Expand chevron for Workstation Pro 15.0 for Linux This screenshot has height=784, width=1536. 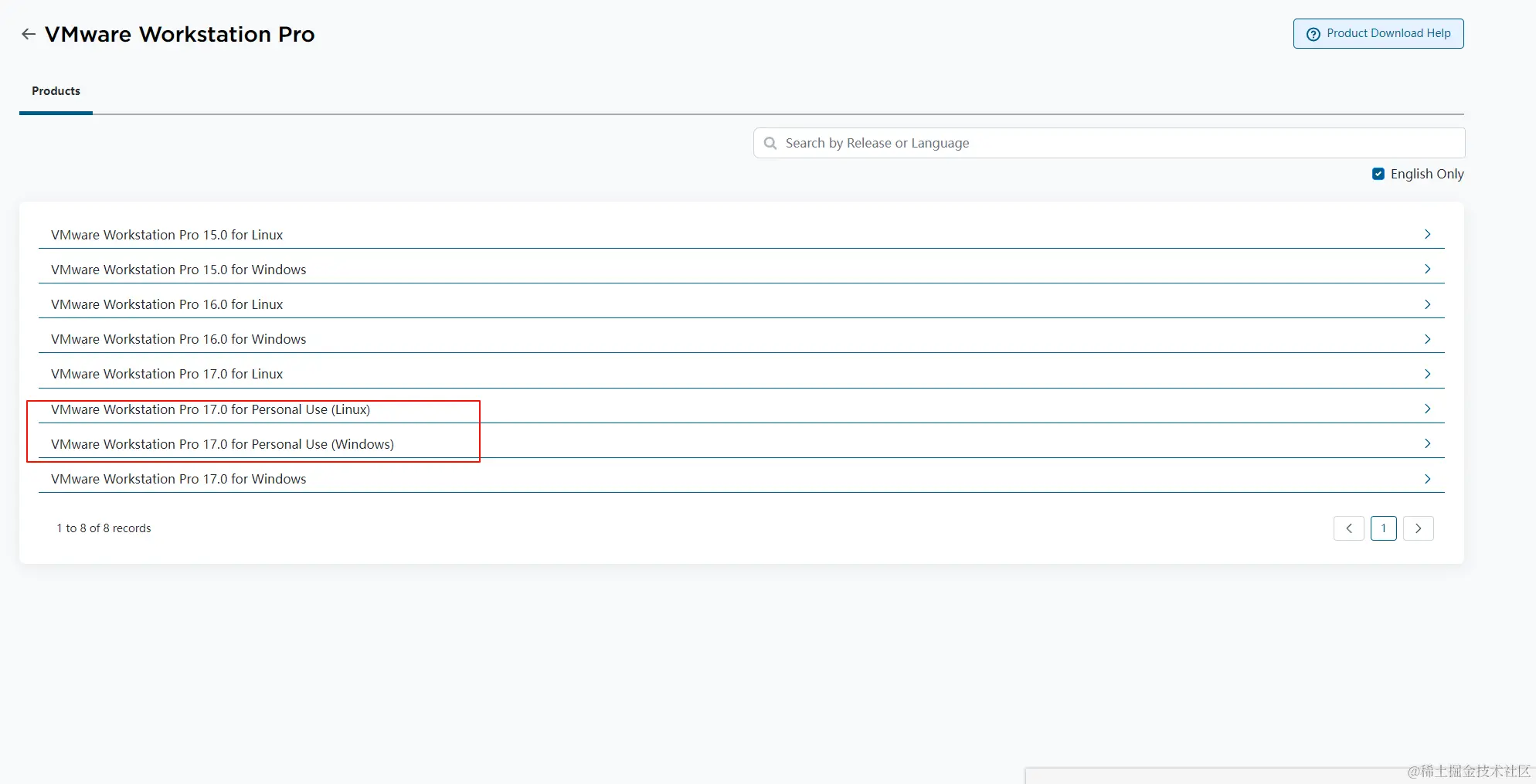(1428, 234)
